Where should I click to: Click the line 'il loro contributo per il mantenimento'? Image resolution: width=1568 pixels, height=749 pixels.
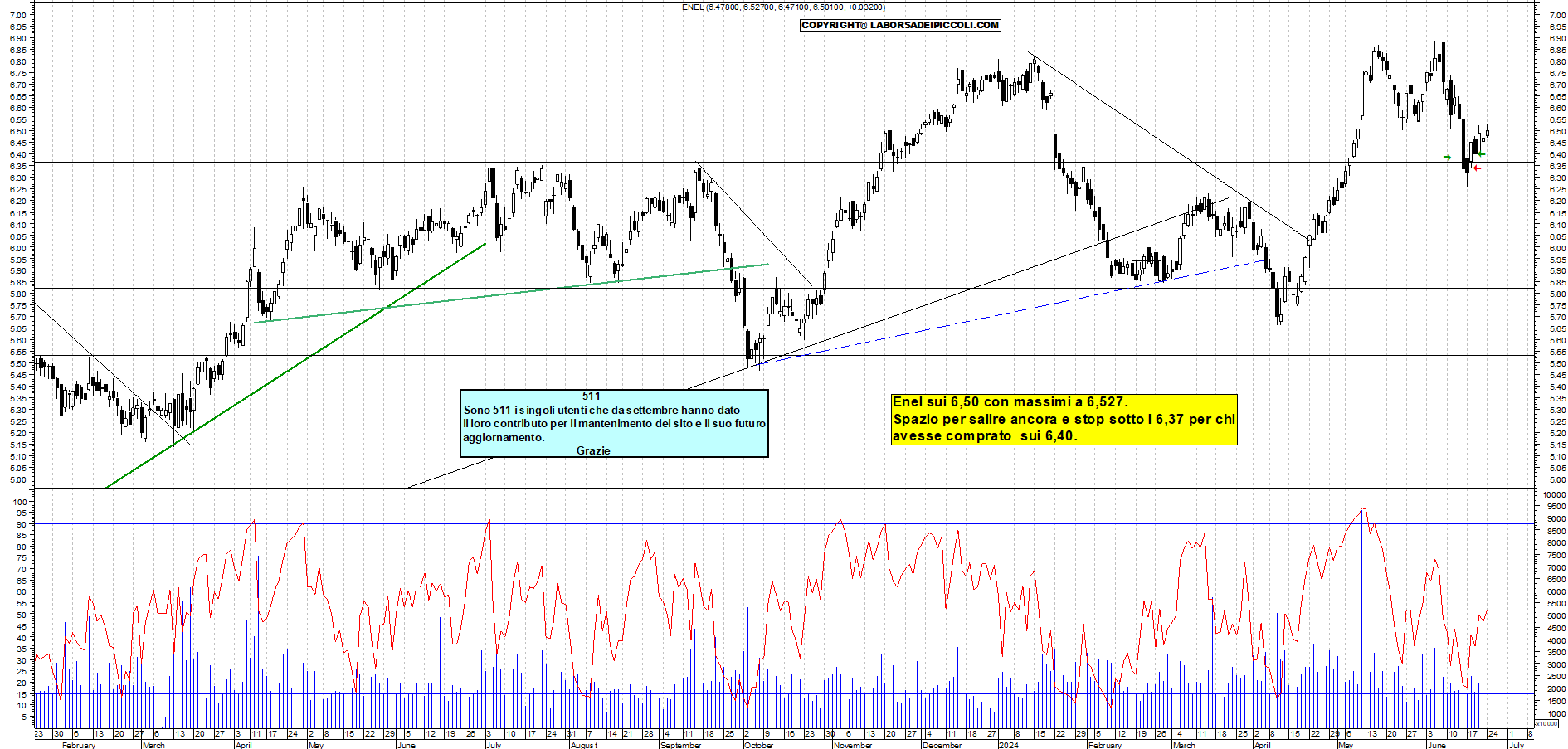[x=614, y=423]
